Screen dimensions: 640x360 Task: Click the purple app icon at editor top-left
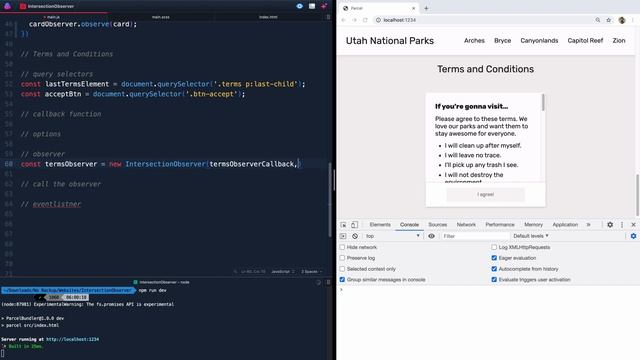(7, 6)
